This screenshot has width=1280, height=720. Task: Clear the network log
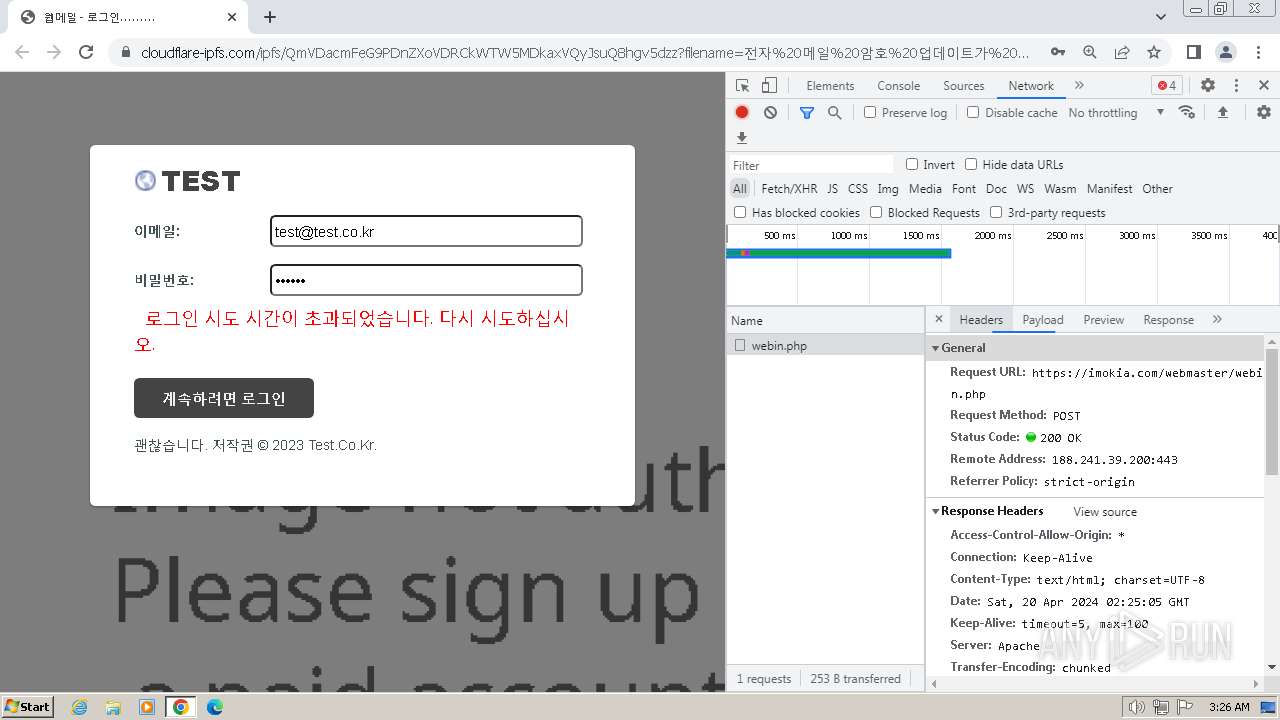pos(770,113)
